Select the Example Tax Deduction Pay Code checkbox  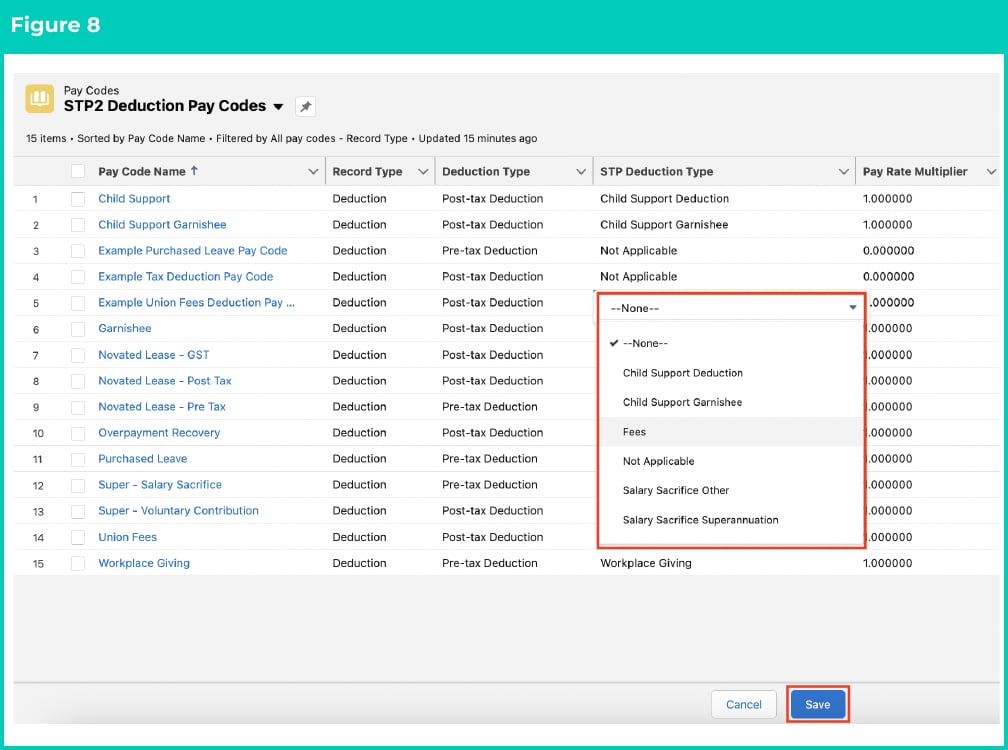(x=78, y=277)
